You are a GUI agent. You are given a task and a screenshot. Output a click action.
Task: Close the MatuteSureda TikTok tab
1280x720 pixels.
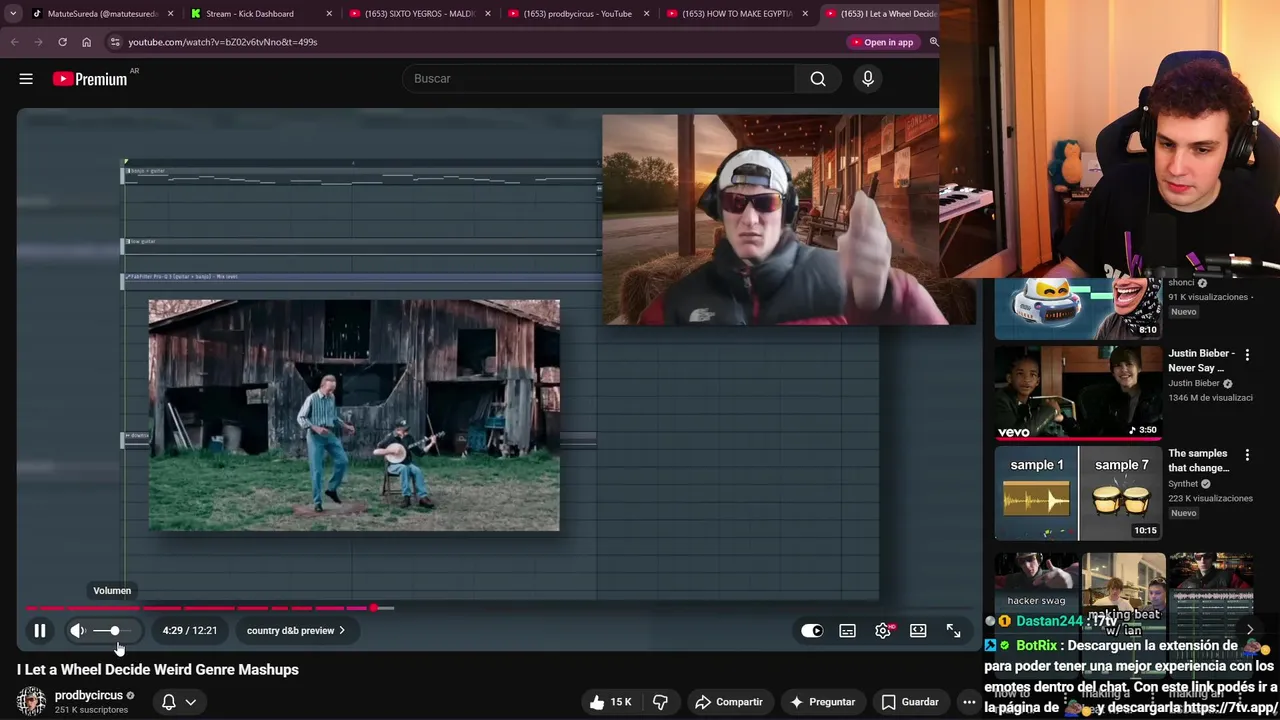[171, 14]
